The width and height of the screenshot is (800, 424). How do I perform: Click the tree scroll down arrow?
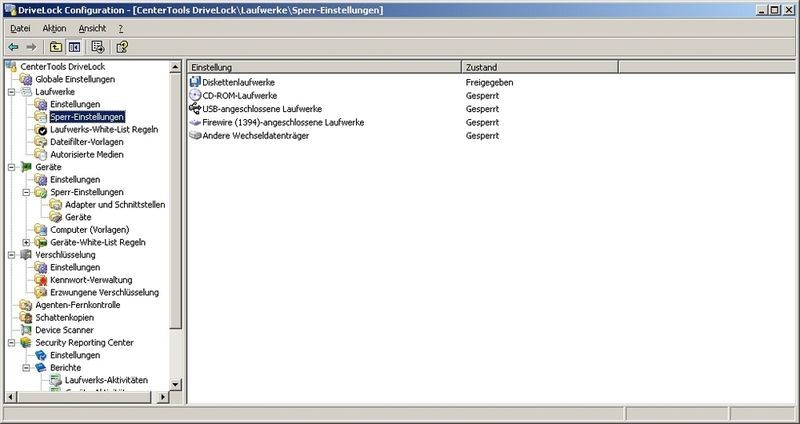coord(176,384)
